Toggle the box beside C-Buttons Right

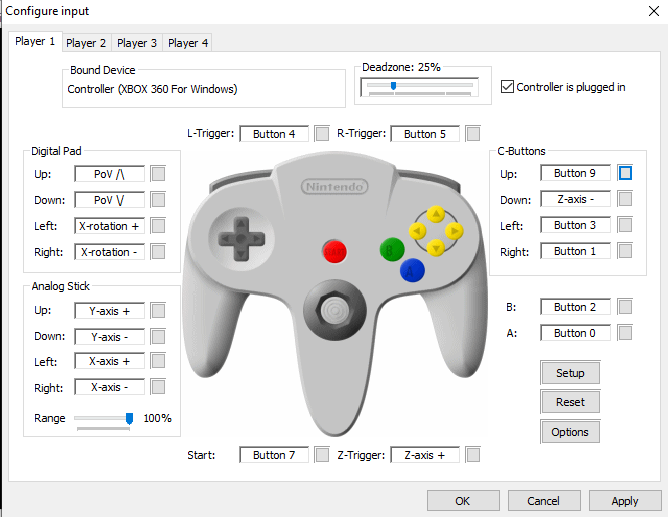coord(625,251)
